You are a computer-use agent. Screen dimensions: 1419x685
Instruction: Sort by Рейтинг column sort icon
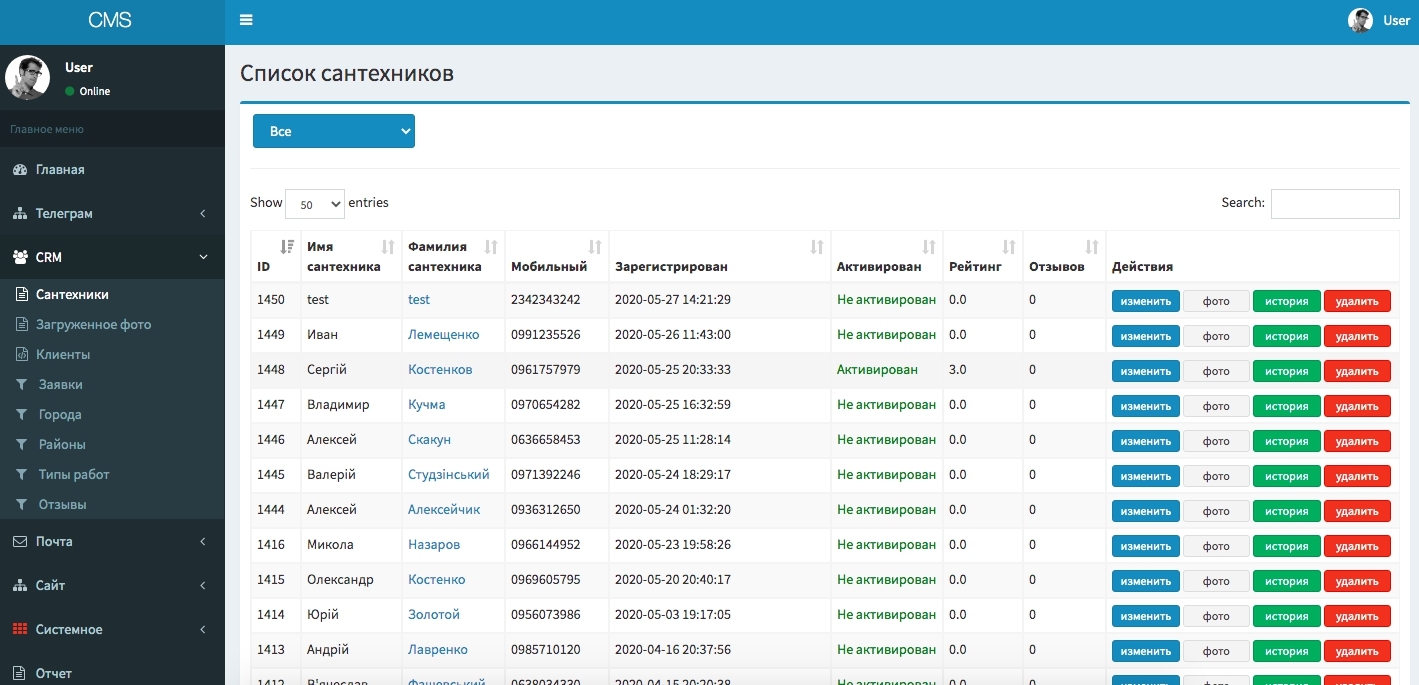(1009, 247)
